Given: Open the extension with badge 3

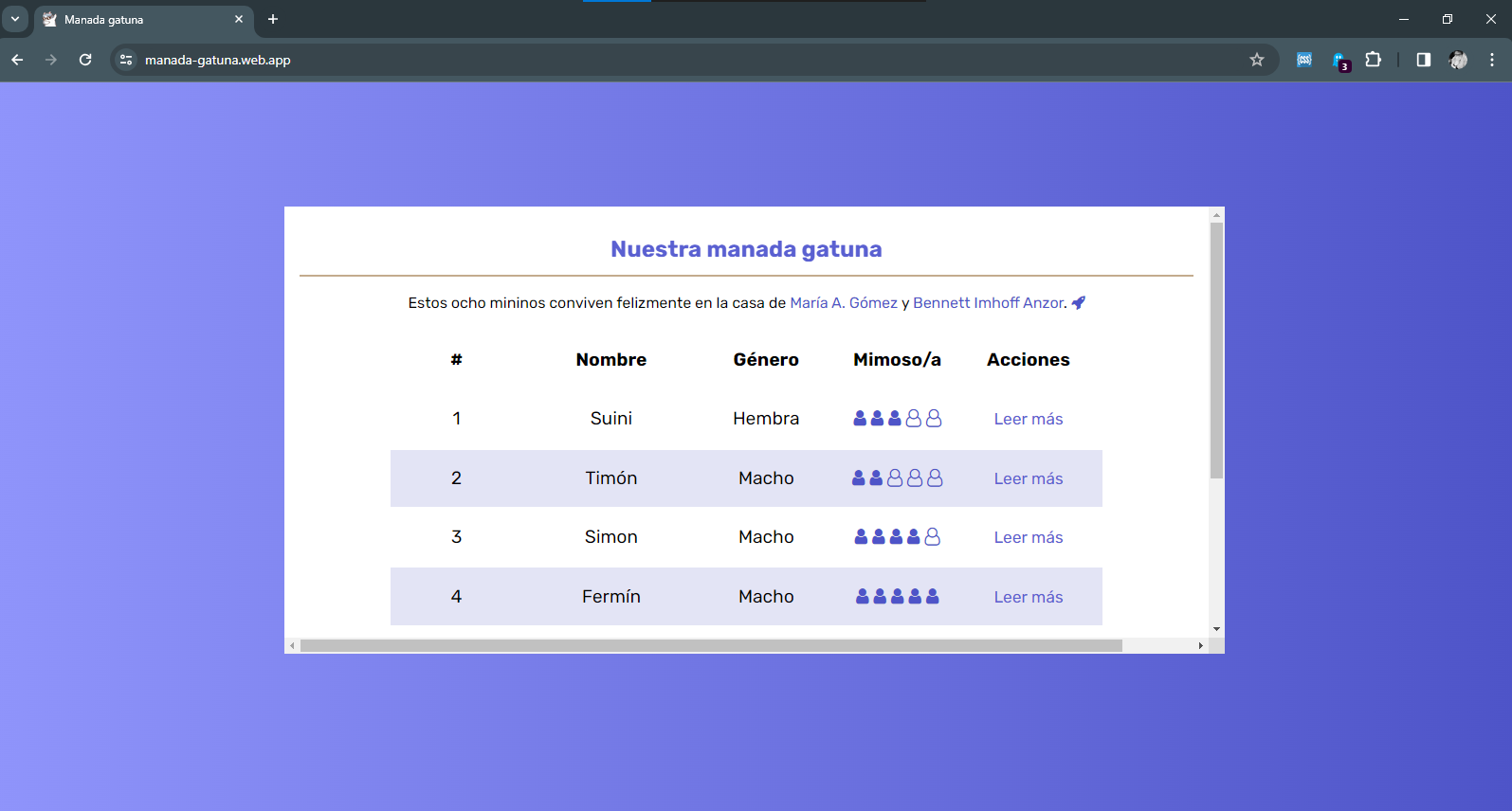Looking at the screenshot, I should click(x=1340, y=62).
